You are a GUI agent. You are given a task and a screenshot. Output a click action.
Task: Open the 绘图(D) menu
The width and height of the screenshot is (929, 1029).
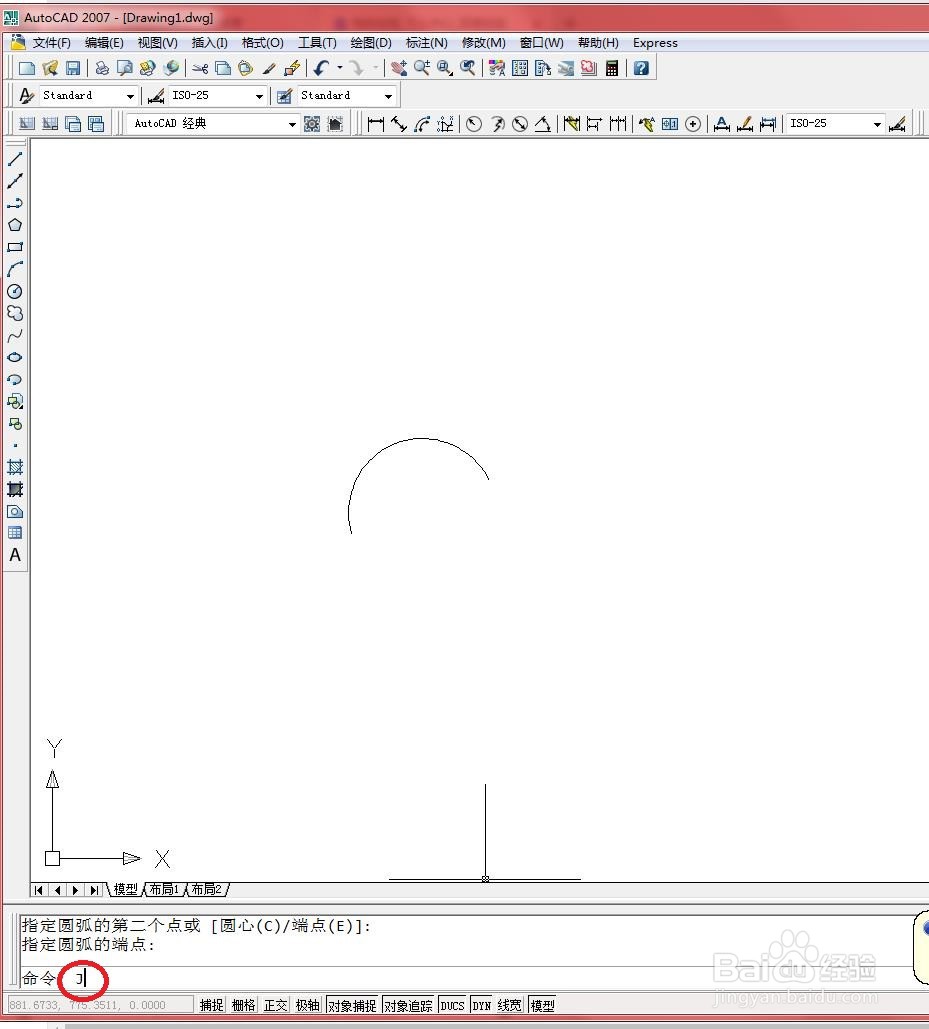[x=371, y=43]
